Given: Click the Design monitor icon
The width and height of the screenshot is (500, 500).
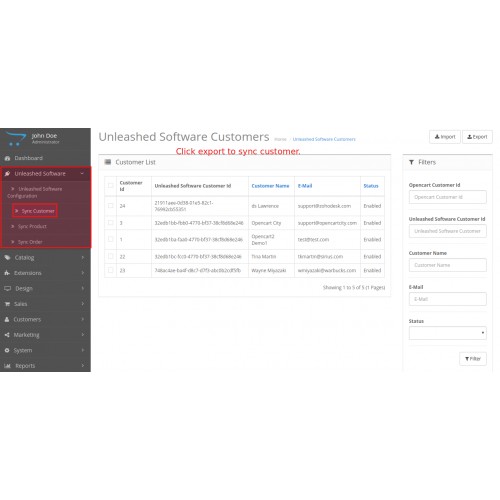Looking at the screenshot, I should 7,288.
